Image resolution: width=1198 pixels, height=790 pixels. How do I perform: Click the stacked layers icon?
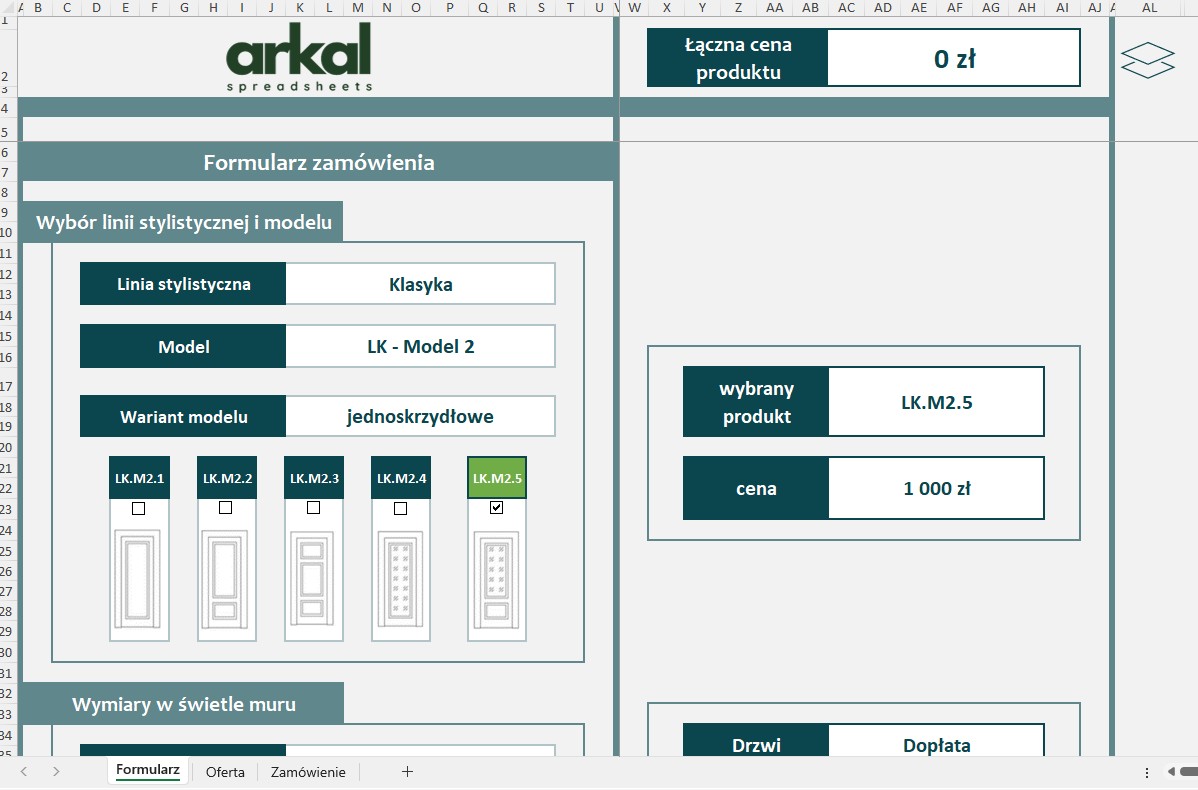tap(1147, 59)
